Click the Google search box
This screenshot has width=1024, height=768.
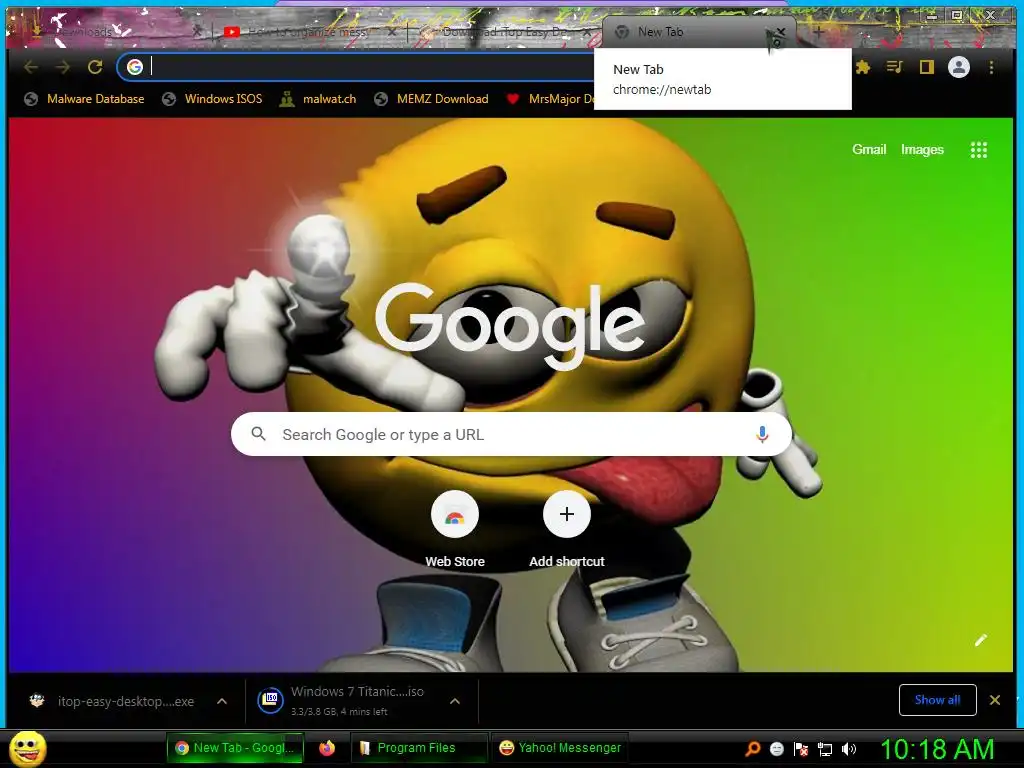(511, 434)
